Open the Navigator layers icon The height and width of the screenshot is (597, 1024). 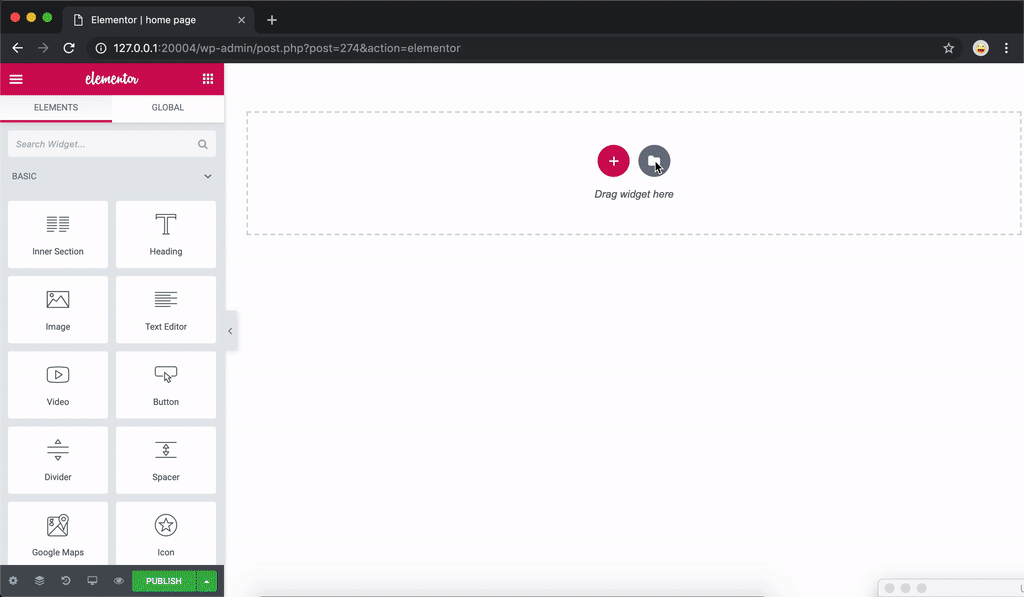point(39,581)
